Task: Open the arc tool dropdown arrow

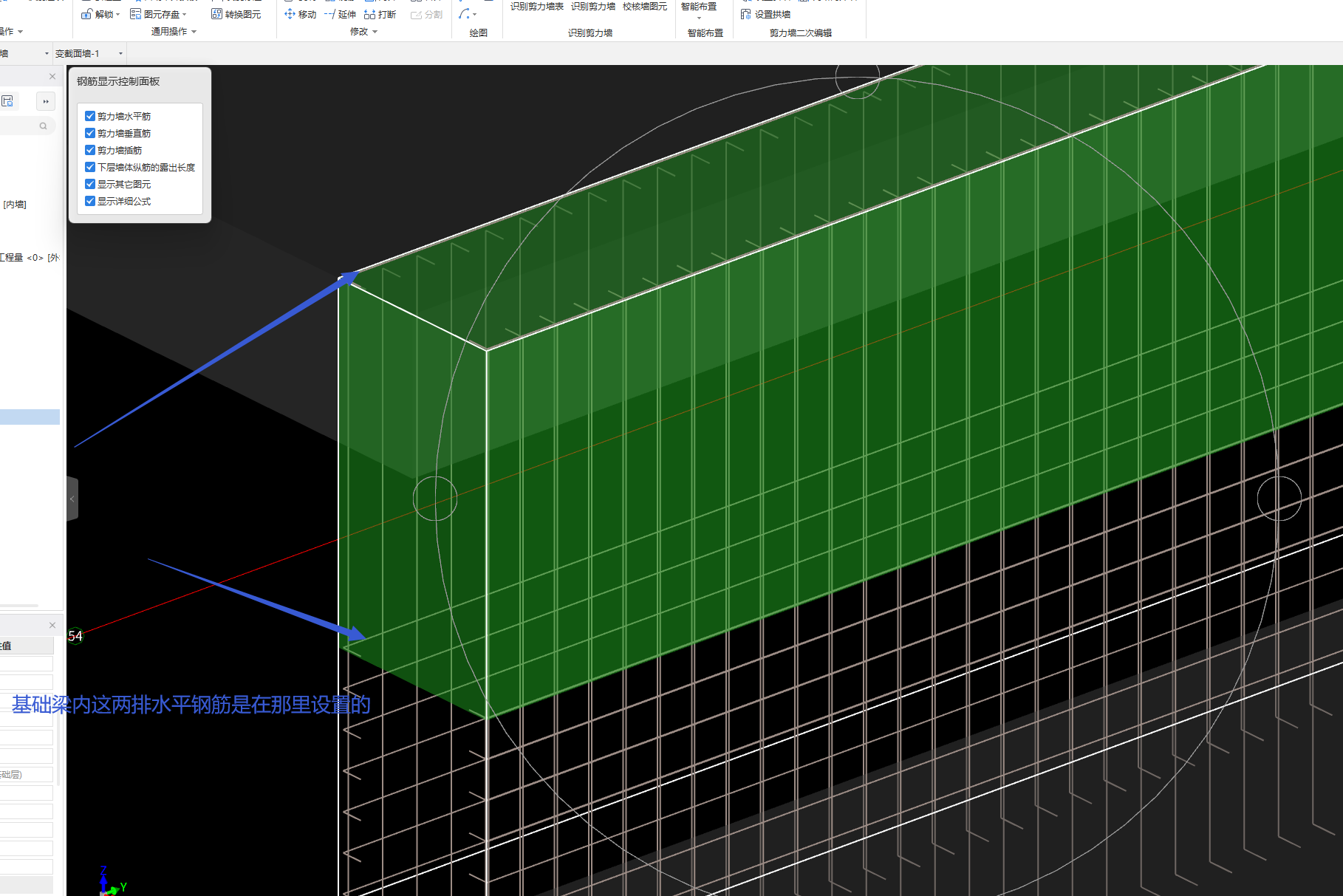Action: [x=474, y=14]
